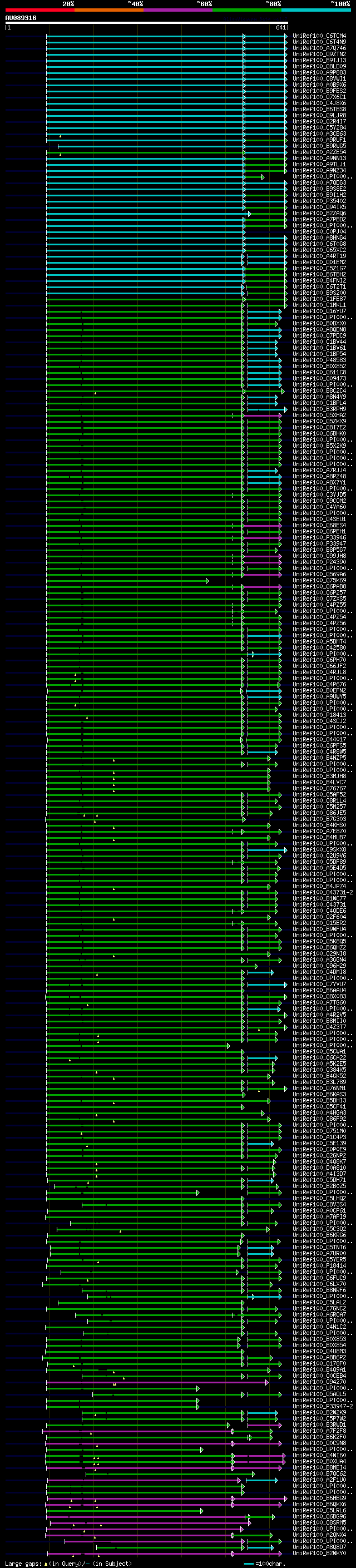
Task: Select the UniRef100_Q9LJR8 label
Action: (x=319, y=116)
